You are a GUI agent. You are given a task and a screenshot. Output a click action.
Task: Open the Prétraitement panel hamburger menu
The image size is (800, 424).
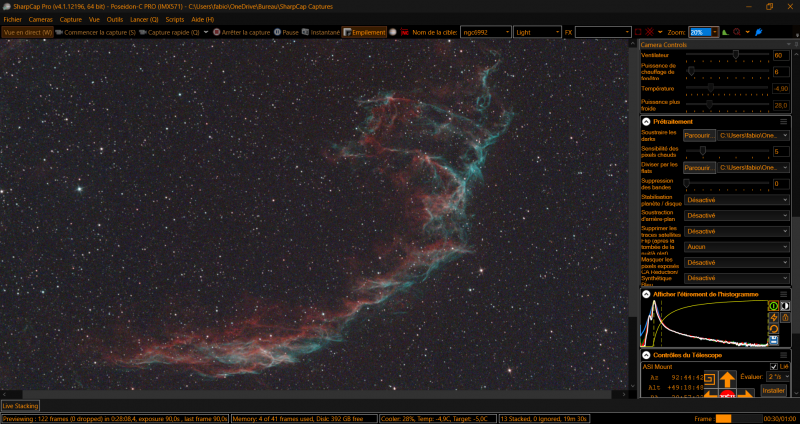pos(783,122)
